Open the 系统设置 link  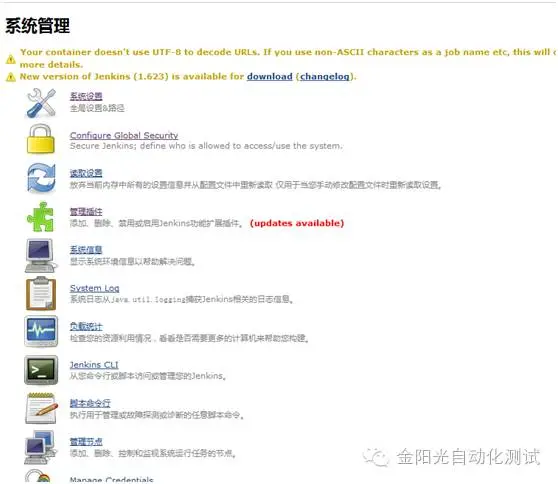86,96
